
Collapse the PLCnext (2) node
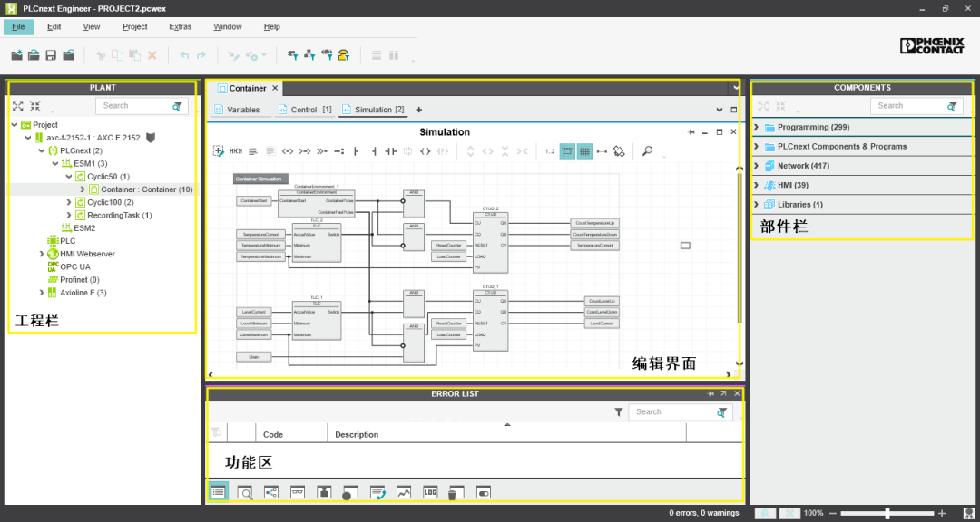click(42, 151)
